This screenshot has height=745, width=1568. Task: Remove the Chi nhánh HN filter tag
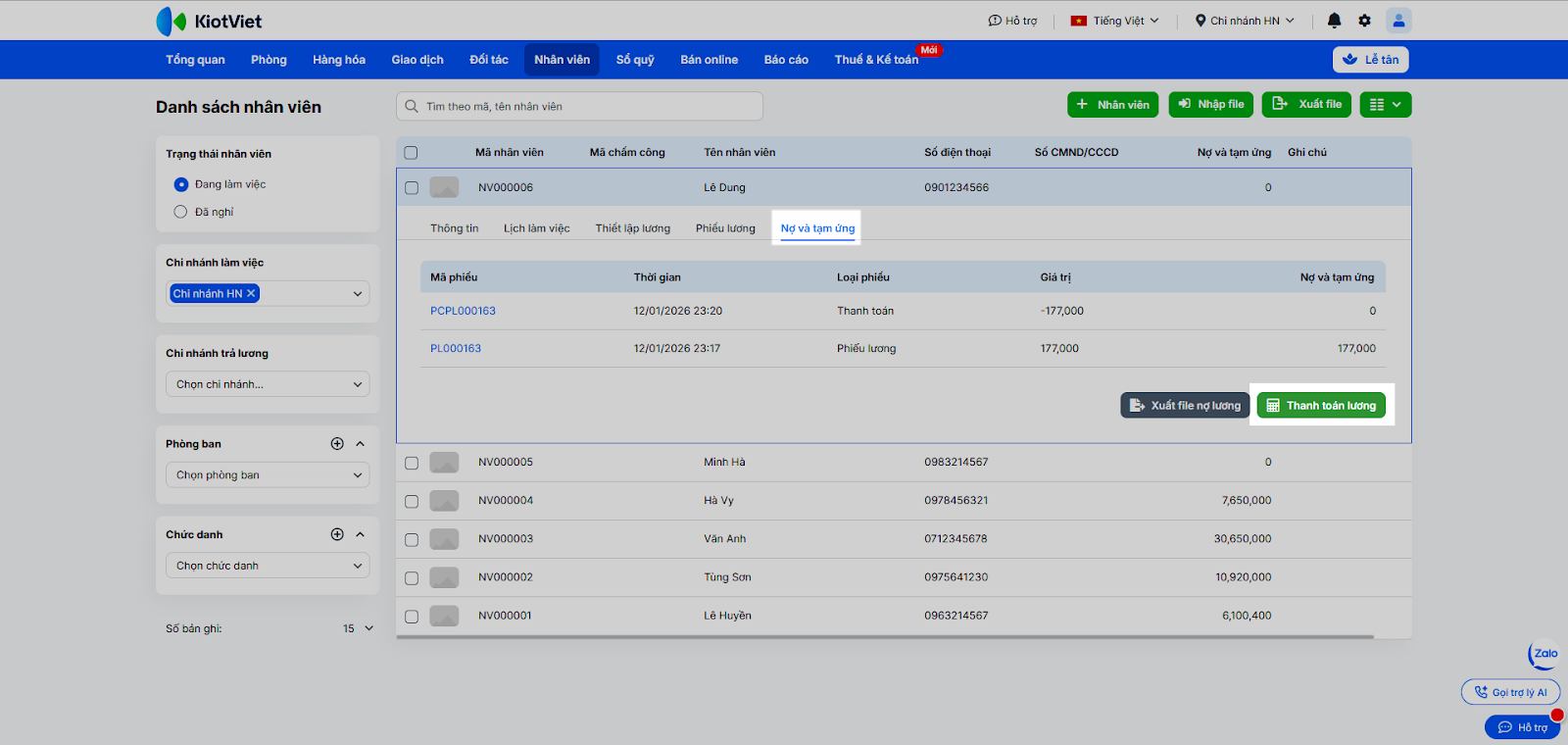251,293
